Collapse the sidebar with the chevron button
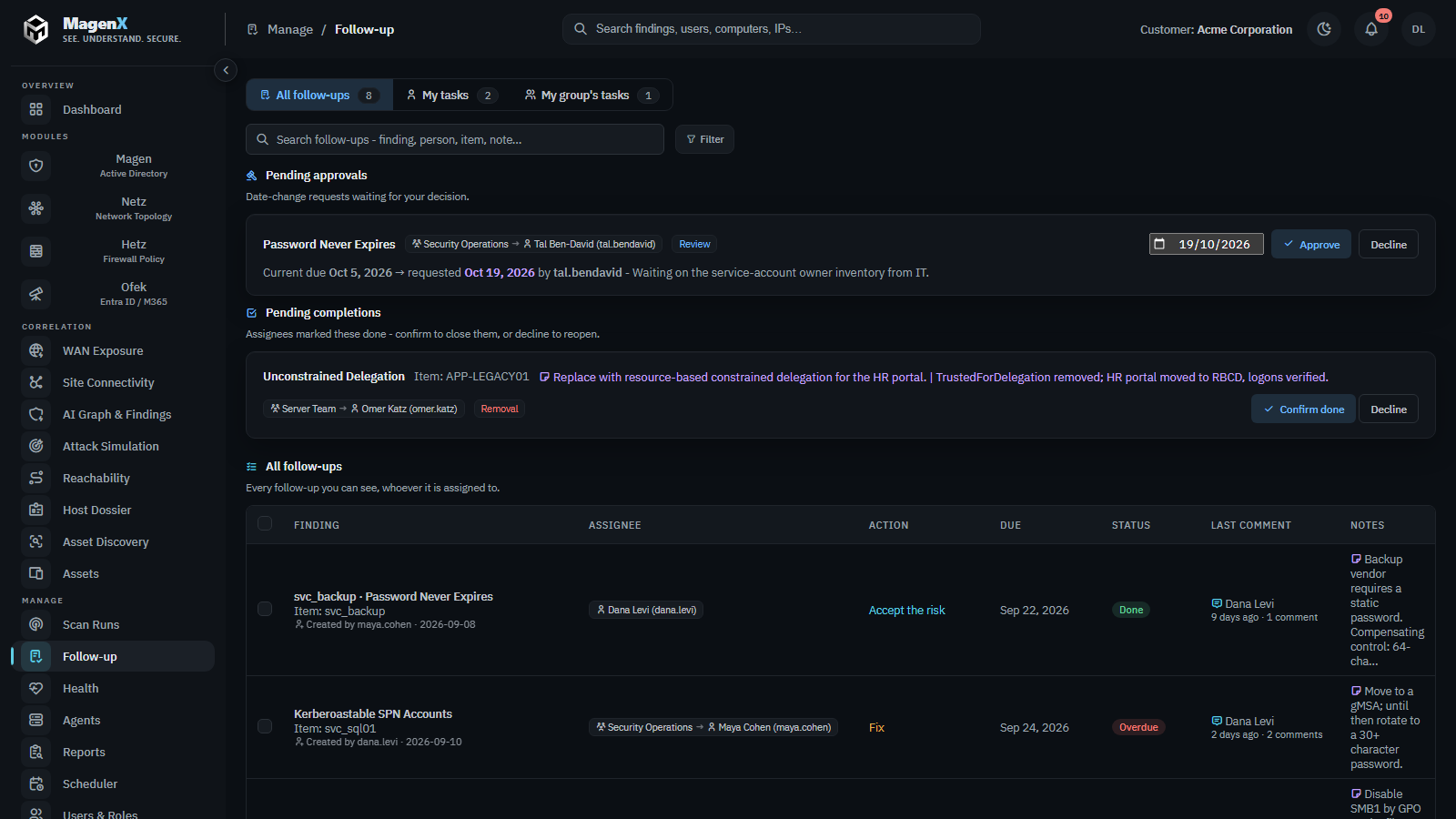Viewport: 1456px width, 819px height. click(226, 70)
